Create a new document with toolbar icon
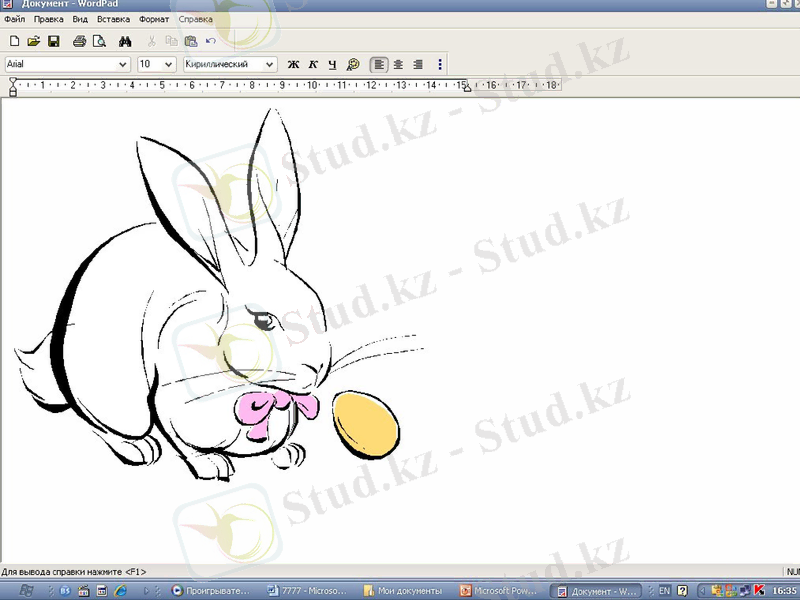 click(x=14, y=41)
